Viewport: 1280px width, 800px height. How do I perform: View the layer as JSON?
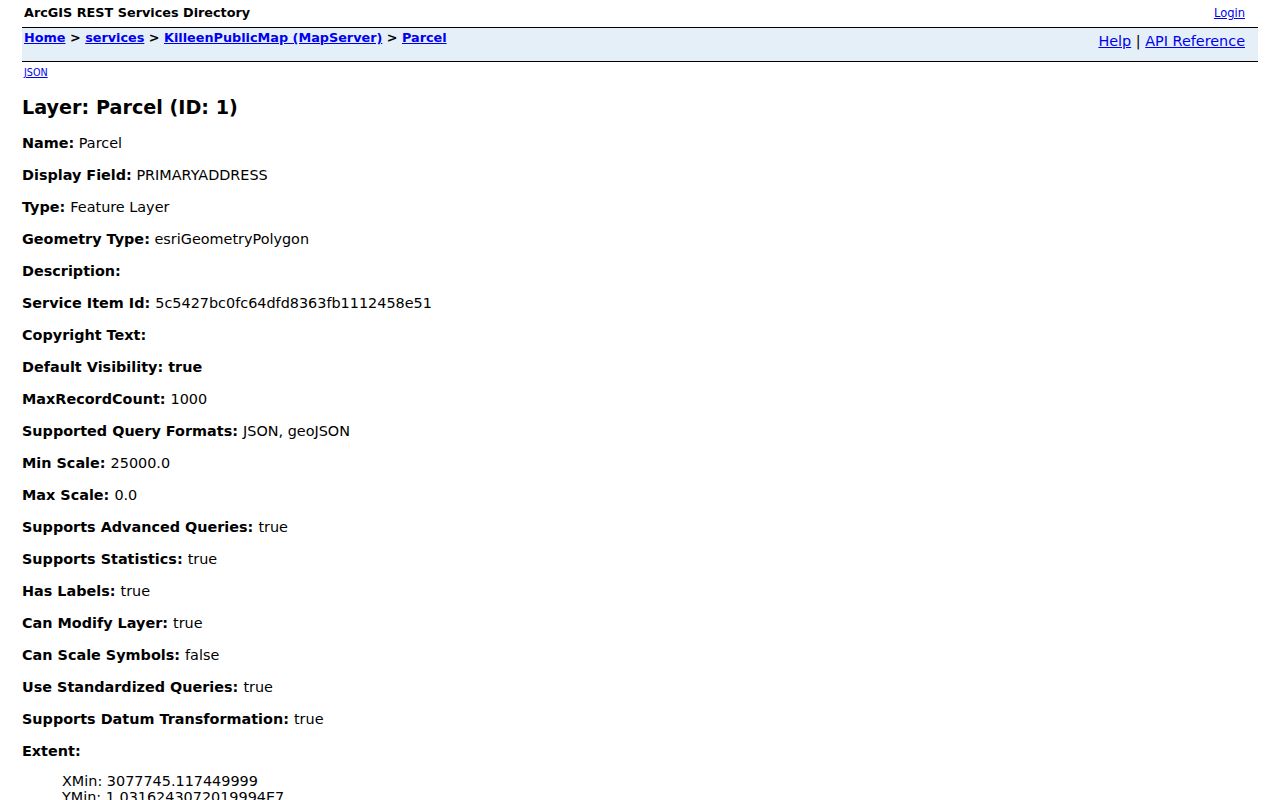coord(35,72)
